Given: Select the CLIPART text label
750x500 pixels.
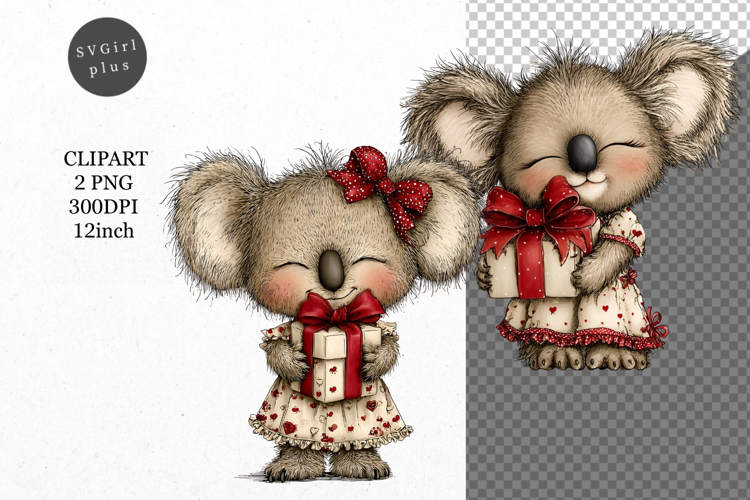Looking at the screenshot, I should click(x=106, y=159).
